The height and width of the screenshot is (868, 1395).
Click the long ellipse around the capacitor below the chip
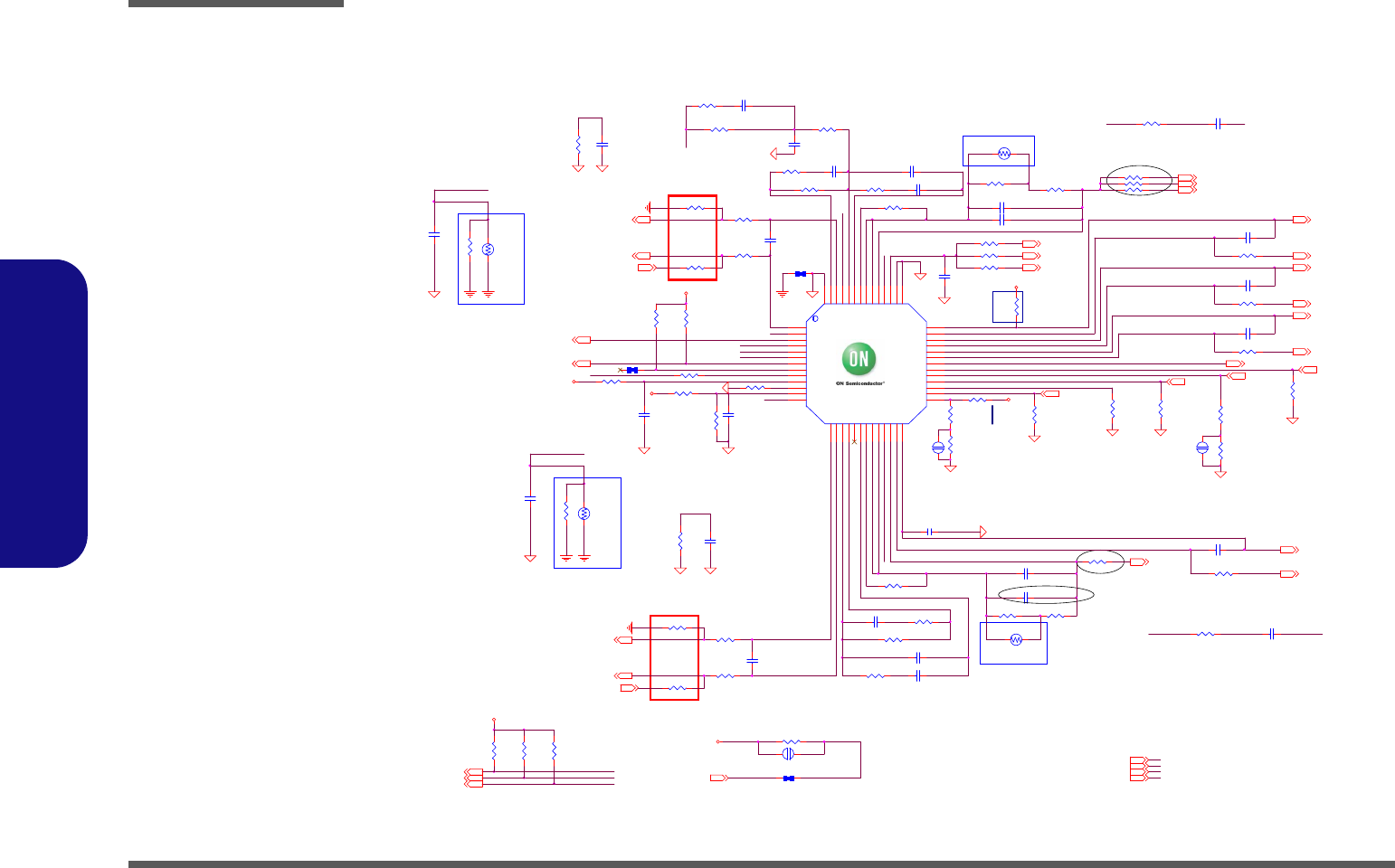1045,594
